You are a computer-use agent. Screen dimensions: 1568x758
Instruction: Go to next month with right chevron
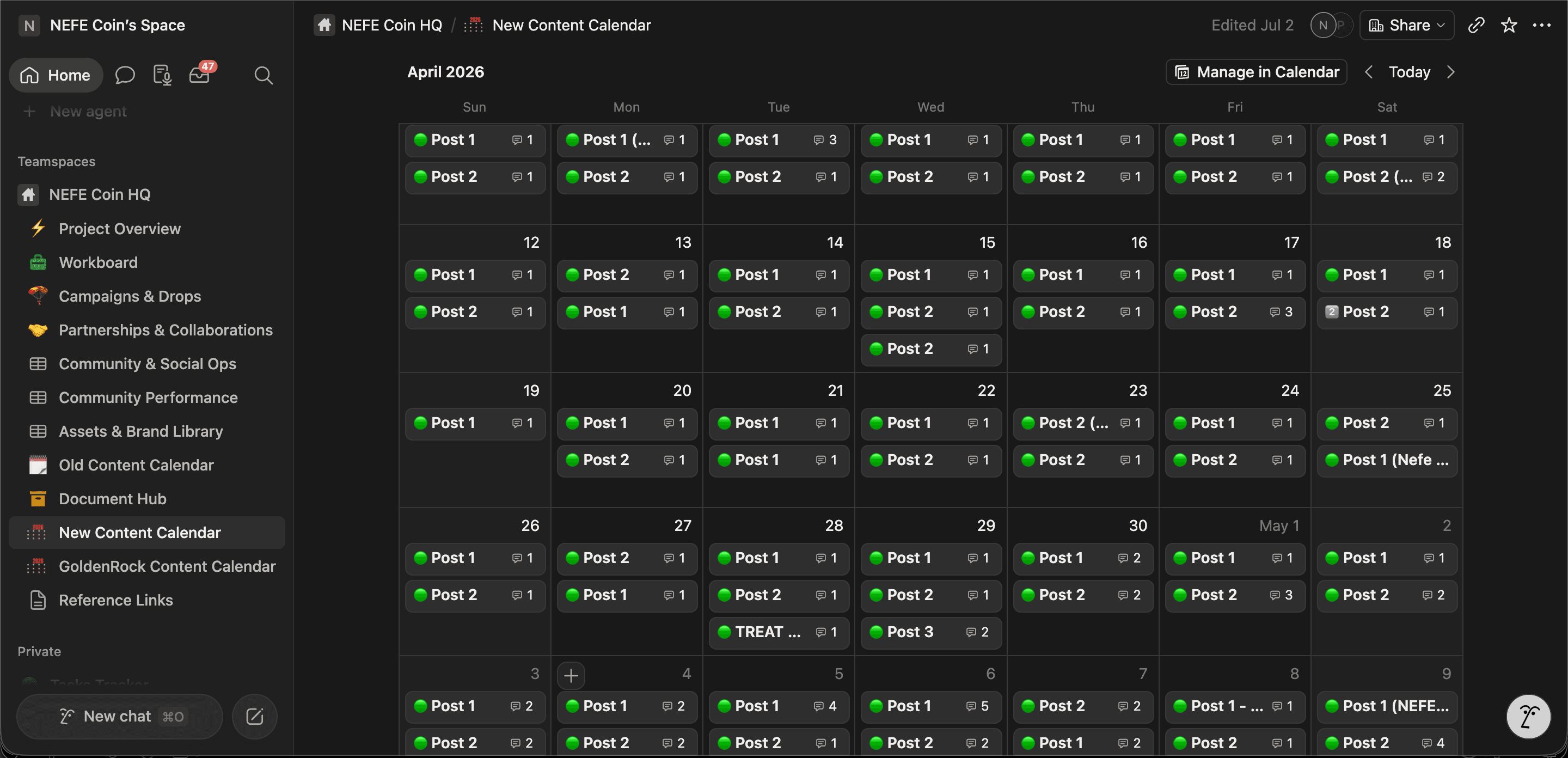(x=1450, y=72)
